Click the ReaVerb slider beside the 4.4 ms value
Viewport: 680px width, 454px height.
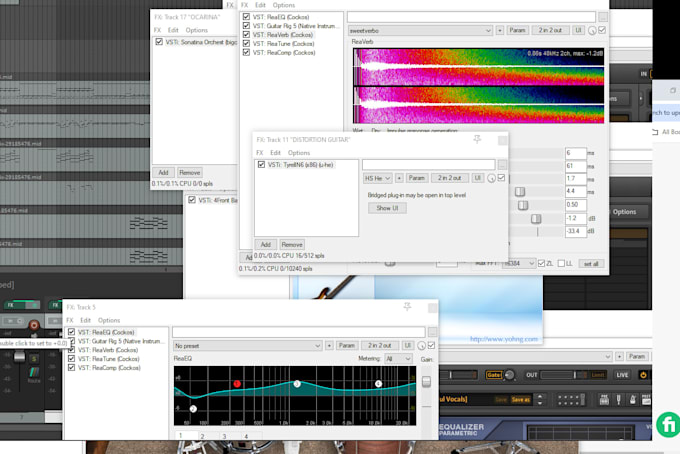(520, 191)
